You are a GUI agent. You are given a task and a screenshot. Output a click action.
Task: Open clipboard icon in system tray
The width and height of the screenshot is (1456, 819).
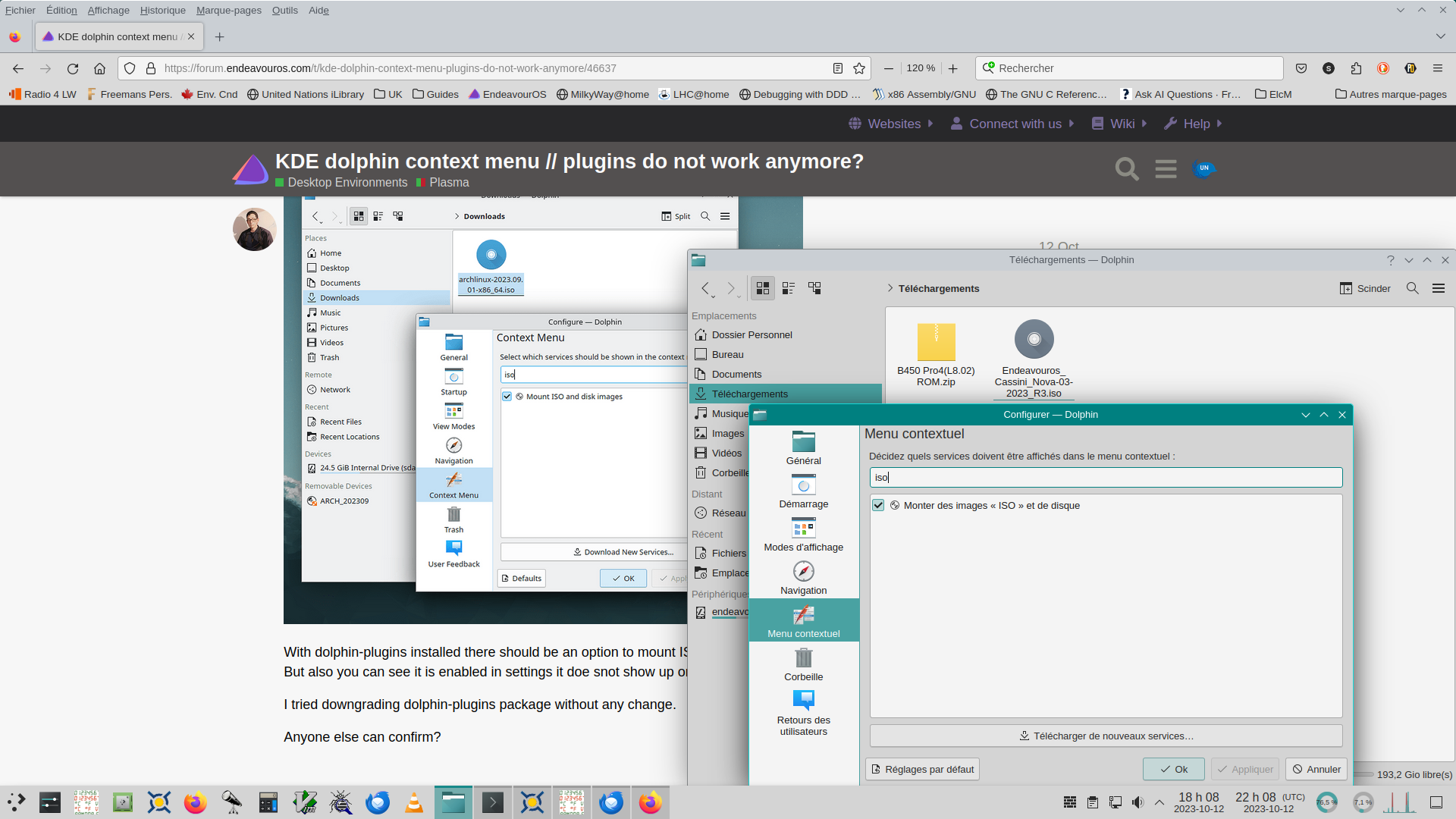[1093, 802]
